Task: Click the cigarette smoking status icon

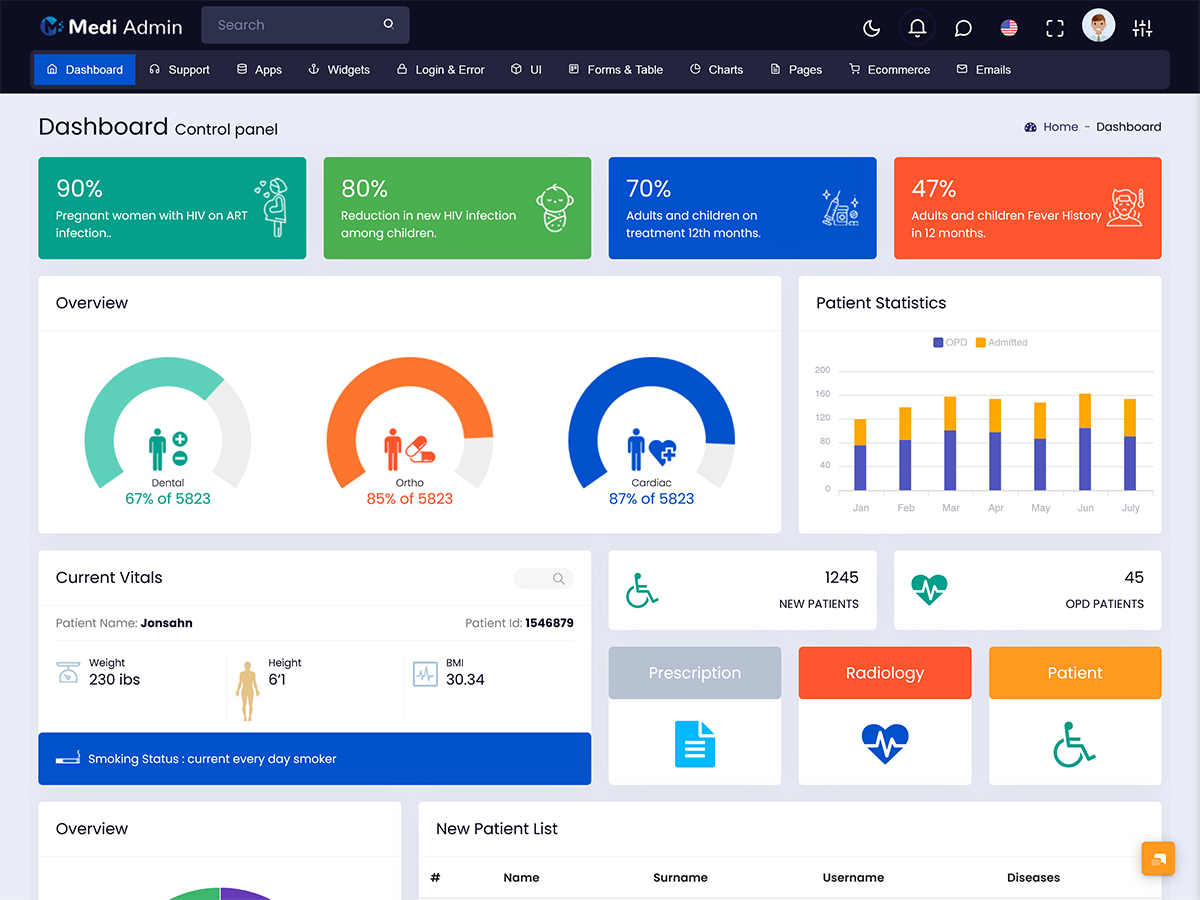Action: pyautogui.click(x=68, y=759)
